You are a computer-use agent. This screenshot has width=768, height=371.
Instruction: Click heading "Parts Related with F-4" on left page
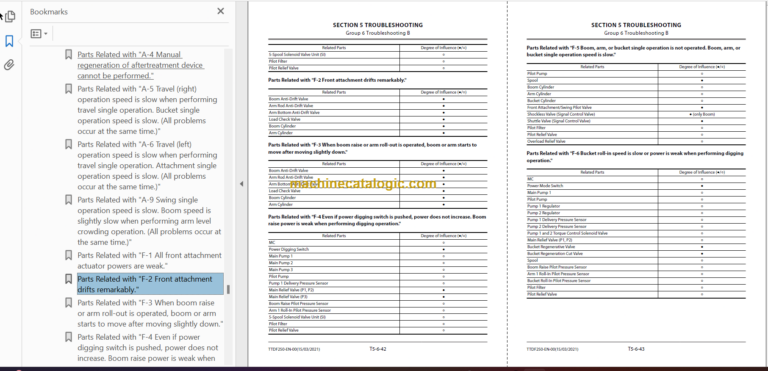(377, 220)
